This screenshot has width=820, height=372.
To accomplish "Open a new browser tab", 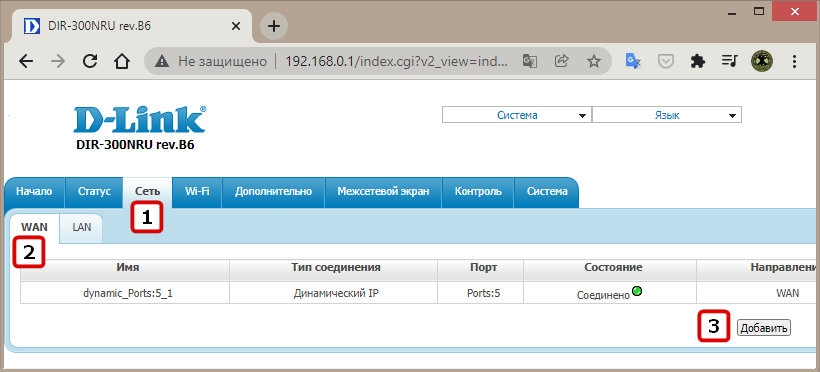I will [x=274, y=26].
